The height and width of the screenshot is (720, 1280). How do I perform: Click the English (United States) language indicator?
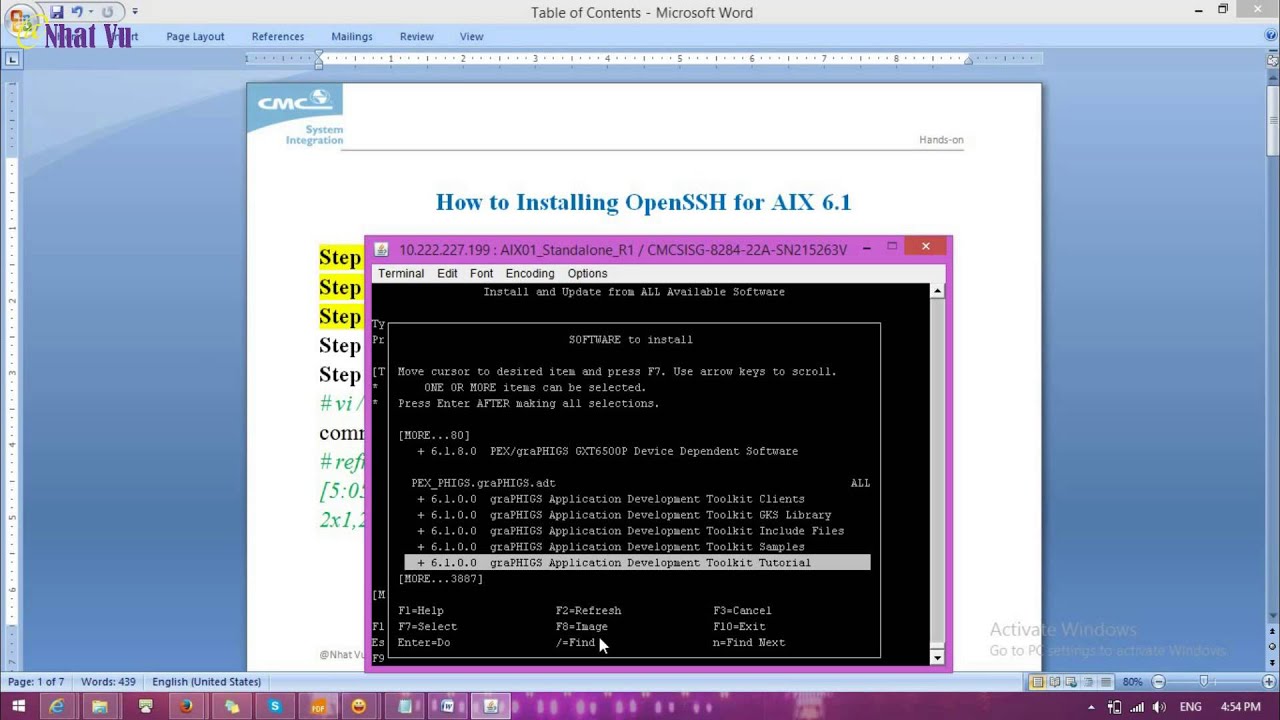point(206,682)
